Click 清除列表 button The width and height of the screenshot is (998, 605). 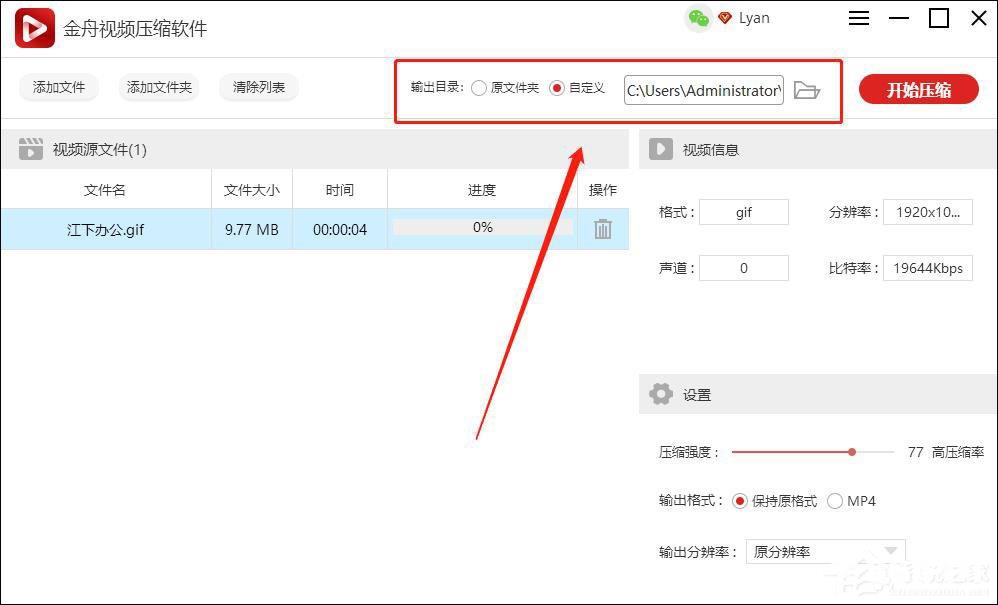[258, 87]
